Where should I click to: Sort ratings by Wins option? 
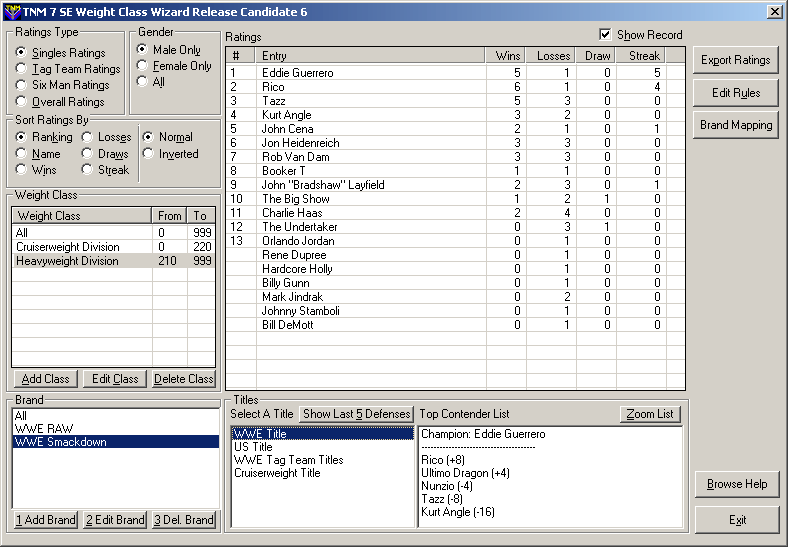(22, 170)
